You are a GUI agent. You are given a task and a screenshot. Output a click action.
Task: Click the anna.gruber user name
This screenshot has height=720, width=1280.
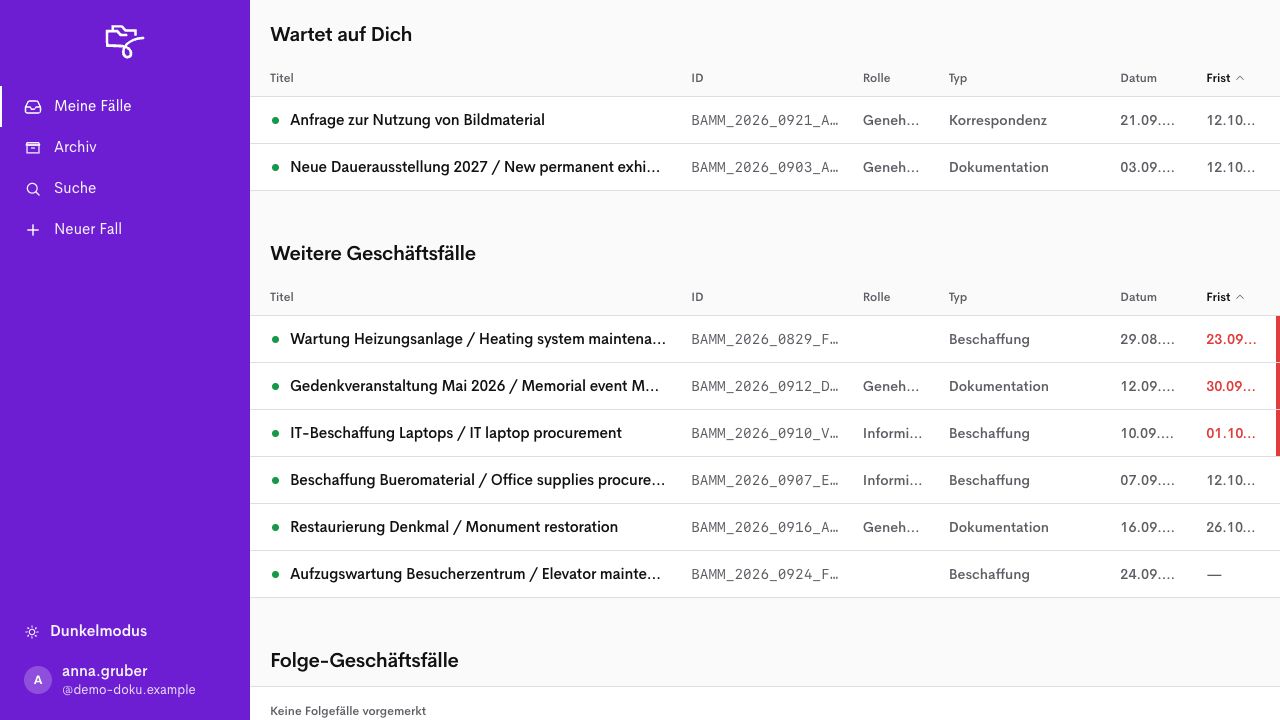[x=105, y=671]
